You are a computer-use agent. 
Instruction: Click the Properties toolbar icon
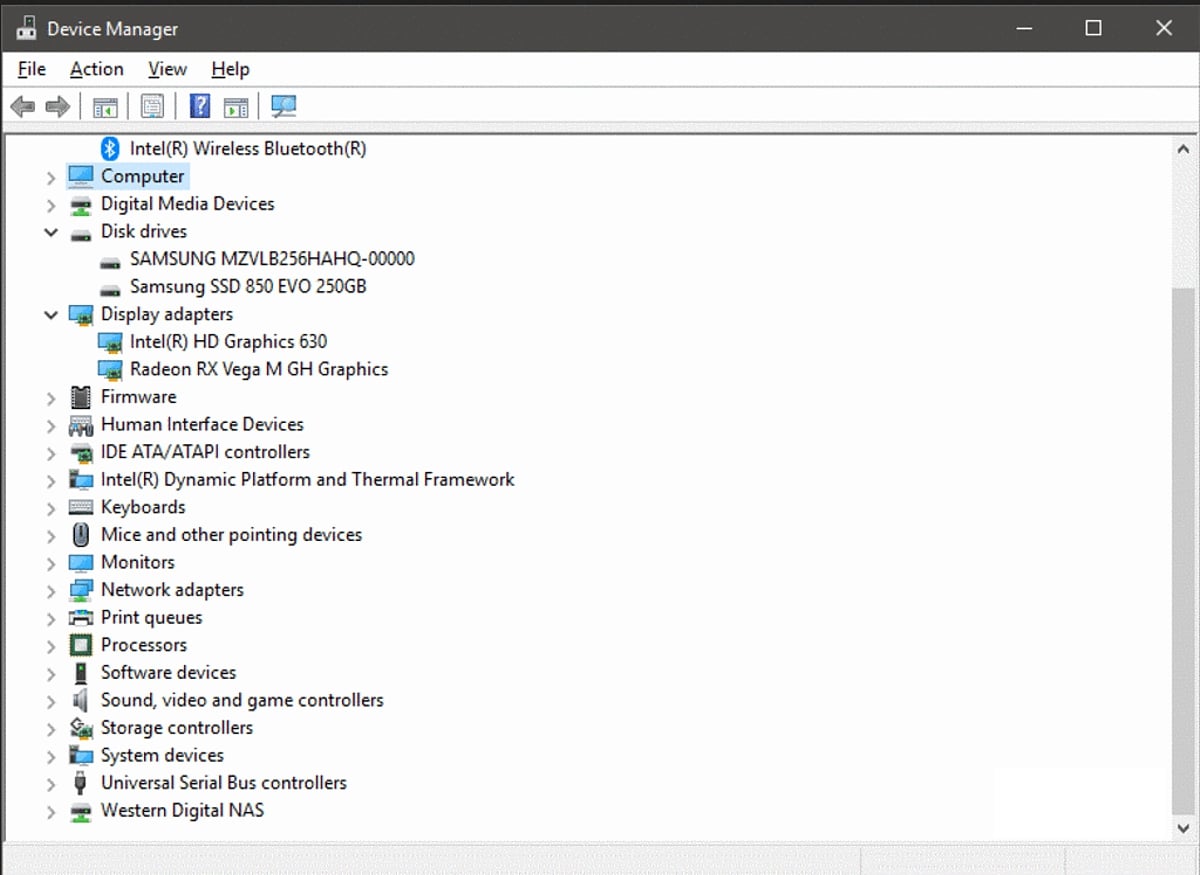(152, 106)
